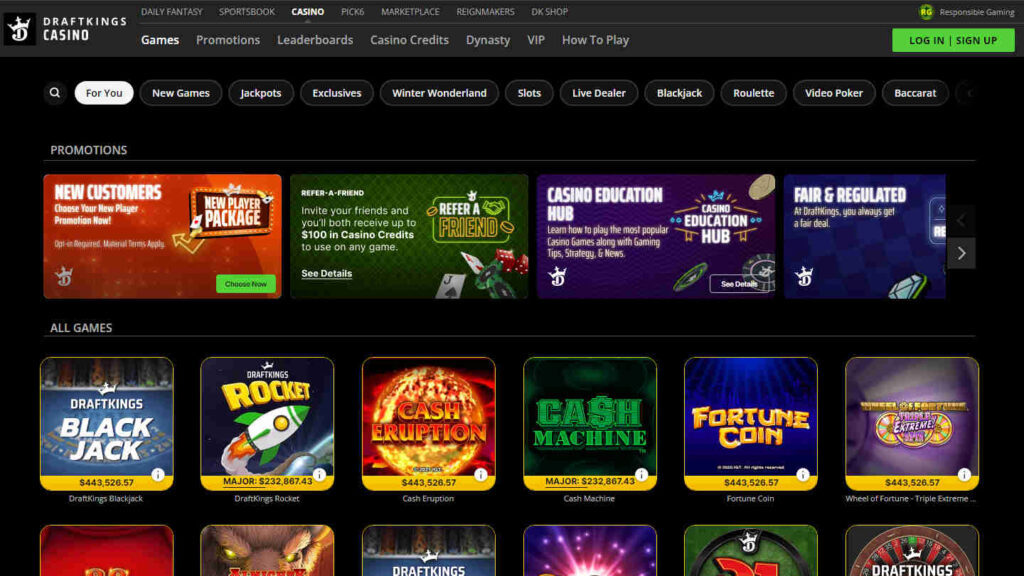Click the Cash Eruption title text
The image size is (1024, 576).
coord(428,498)
